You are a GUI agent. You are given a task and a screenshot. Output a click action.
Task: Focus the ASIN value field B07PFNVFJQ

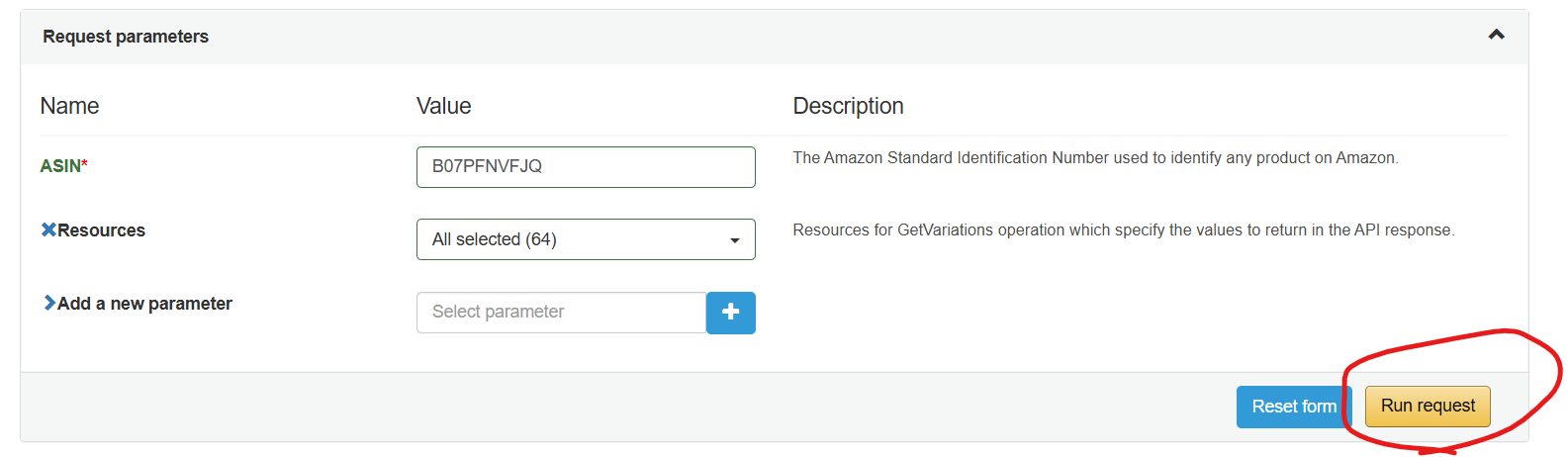[586, 167]
